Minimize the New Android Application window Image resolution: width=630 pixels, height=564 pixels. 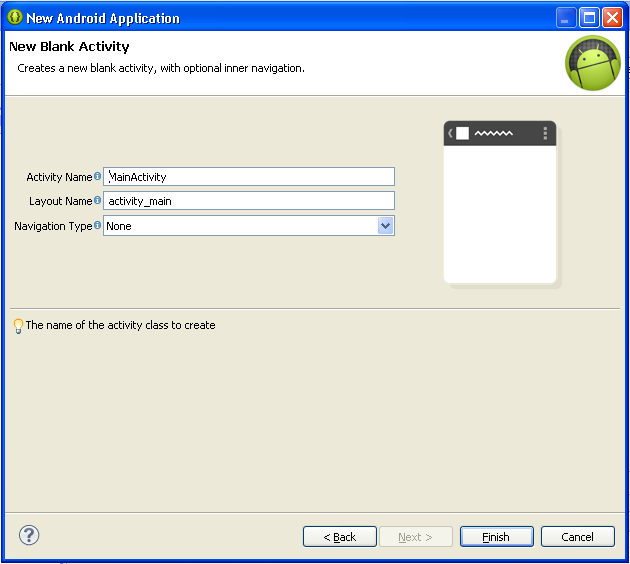[566, 18]
